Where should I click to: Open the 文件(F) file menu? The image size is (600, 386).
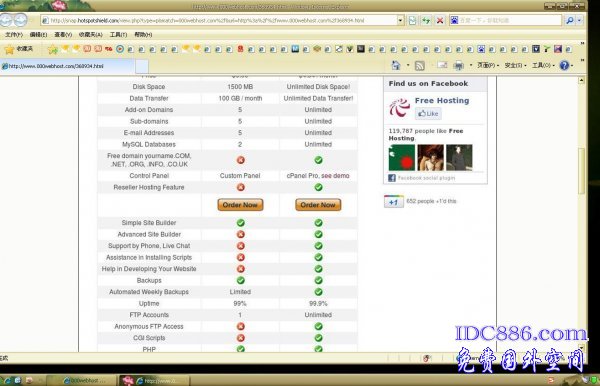point(14,34)
